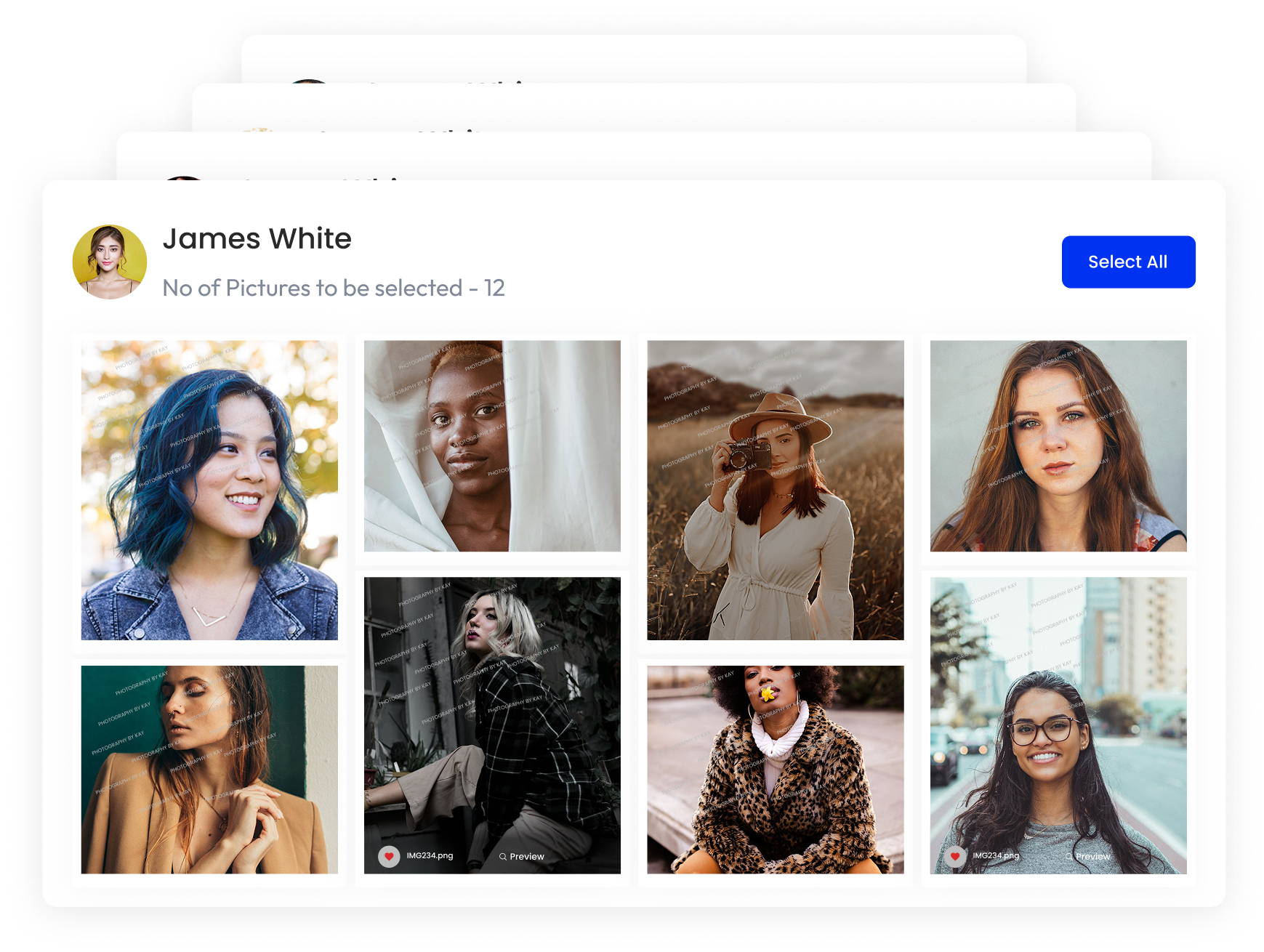Open Preview link on the city street photo
This screenshot has height=952, width=1264.
click(x=1092, y=857)
